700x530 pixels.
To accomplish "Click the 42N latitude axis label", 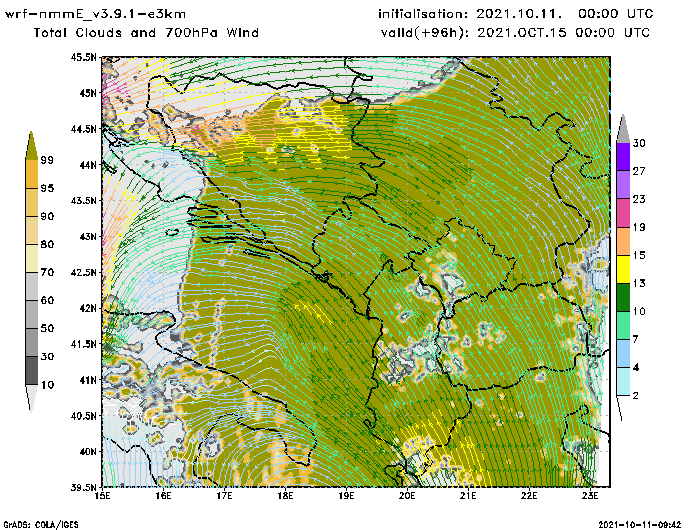I will click(88, 308).
